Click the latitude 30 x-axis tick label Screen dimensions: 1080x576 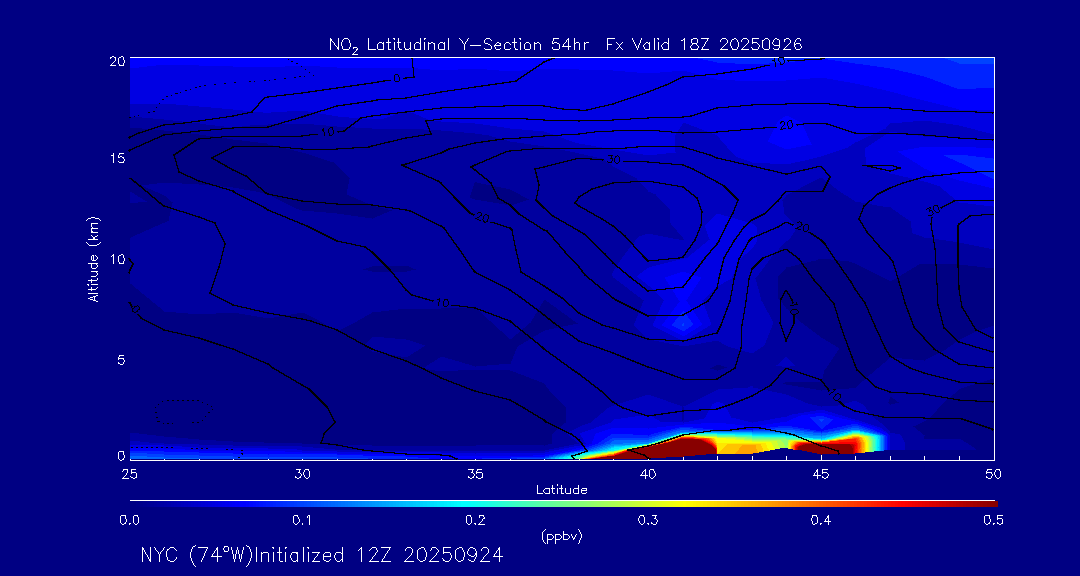click(302, 473)
